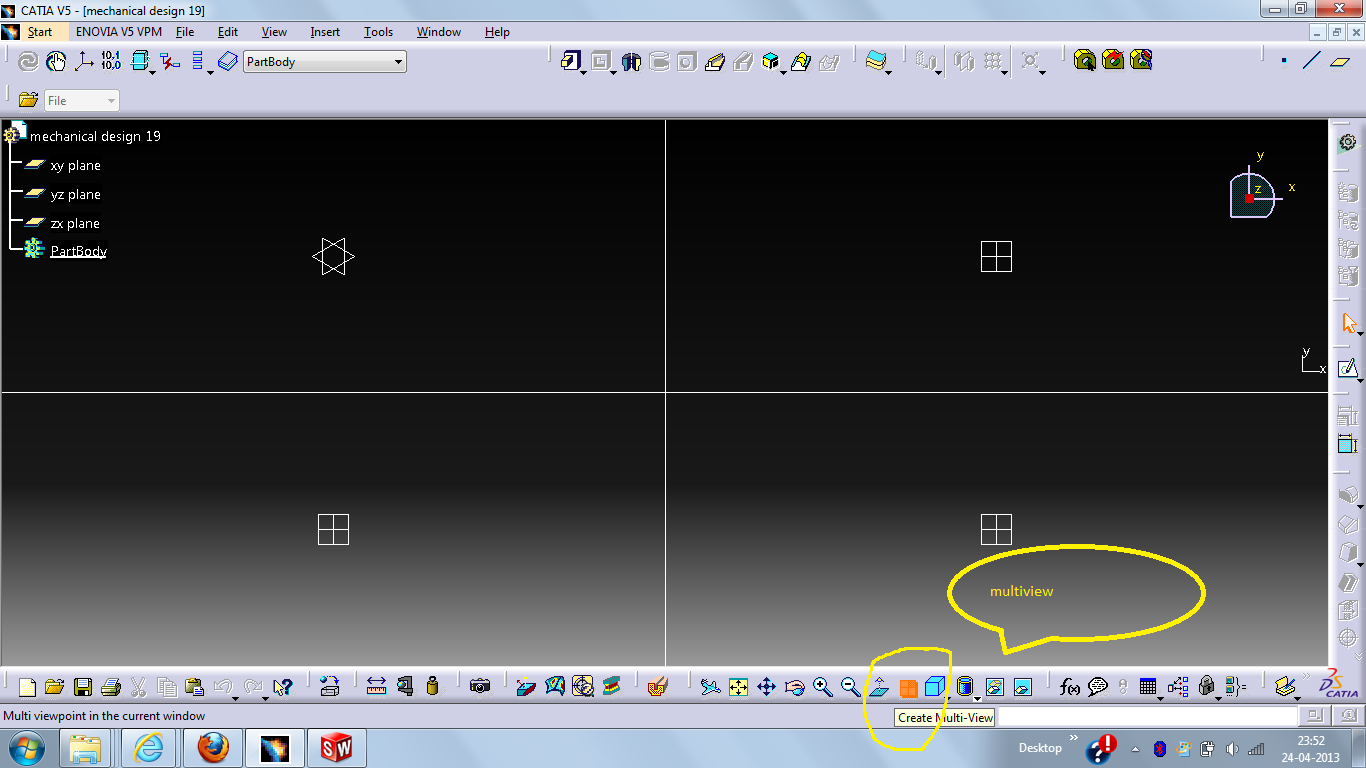Click the volume icon in system tray
The width and height of the screenshot is (1366, 768).
click(1232, 748)
